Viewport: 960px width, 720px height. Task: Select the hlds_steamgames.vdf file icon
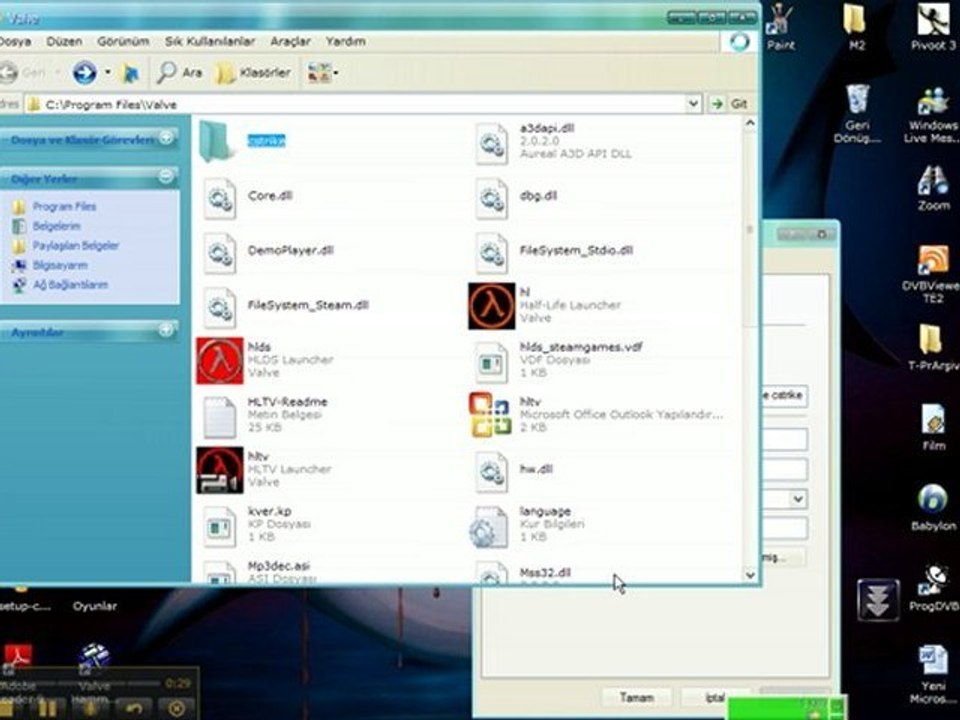click(x=492, y=362)
